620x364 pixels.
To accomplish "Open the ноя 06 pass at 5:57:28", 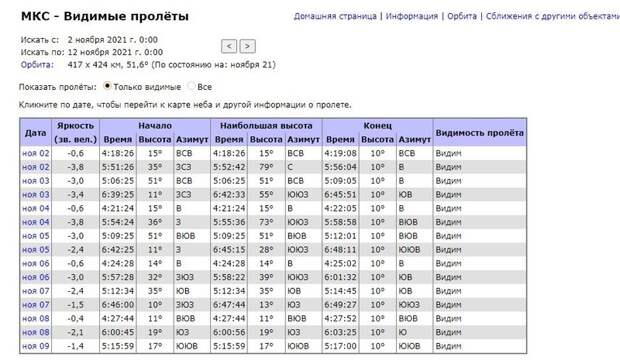I will (x=36, y=277).
